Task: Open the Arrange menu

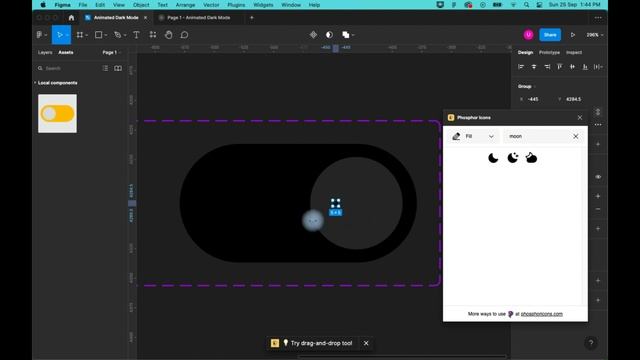Action: (x=185, y=5)
